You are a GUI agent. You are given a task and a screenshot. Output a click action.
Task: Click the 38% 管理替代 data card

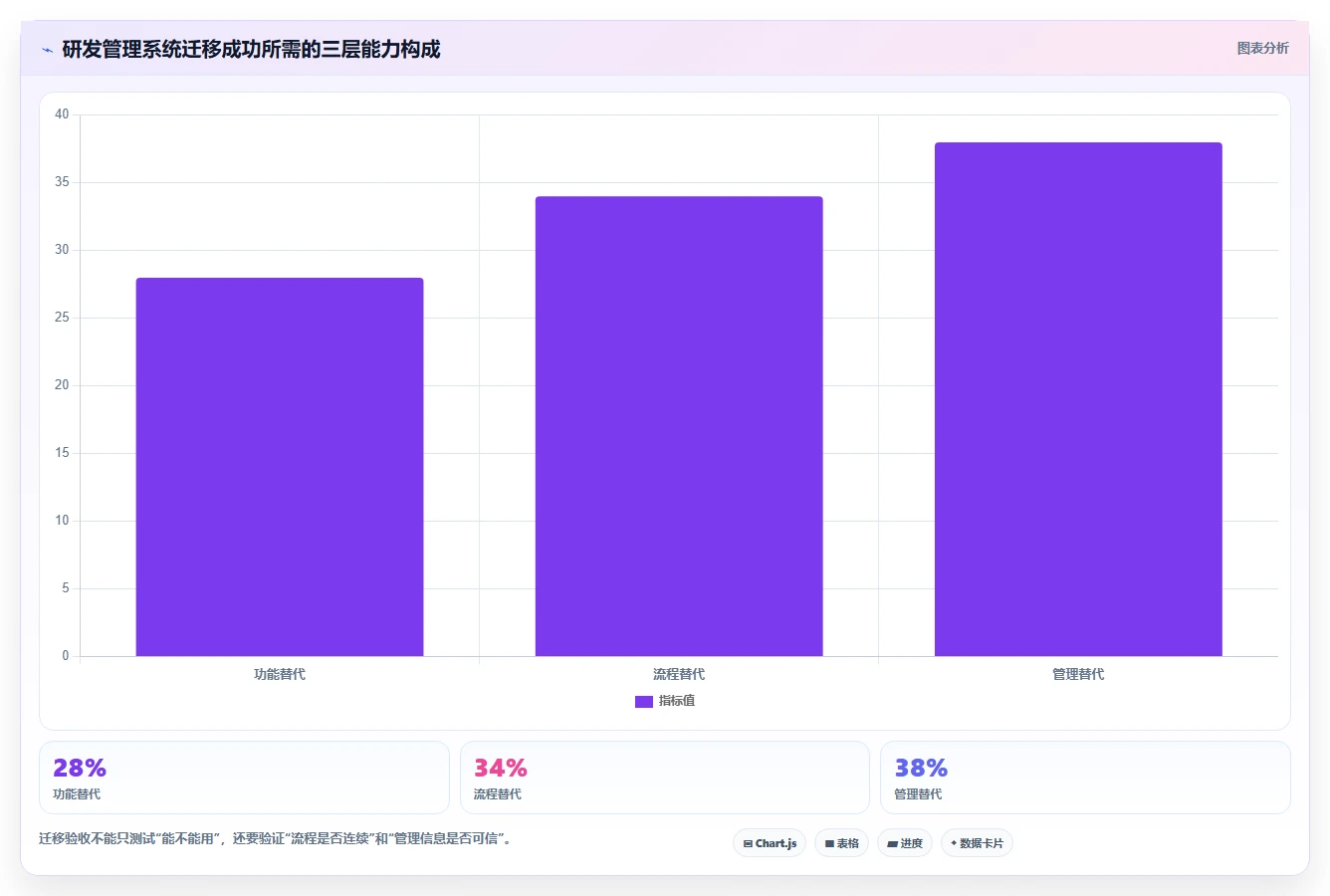(x=1085, y=778)
